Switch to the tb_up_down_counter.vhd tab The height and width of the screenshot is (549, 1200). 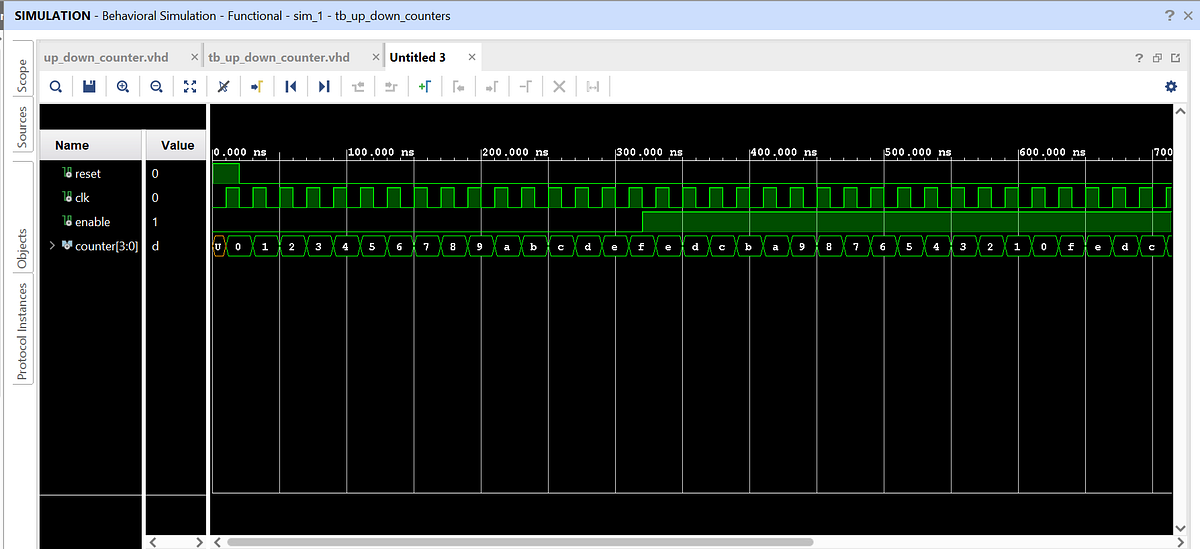tap(279, 57)
